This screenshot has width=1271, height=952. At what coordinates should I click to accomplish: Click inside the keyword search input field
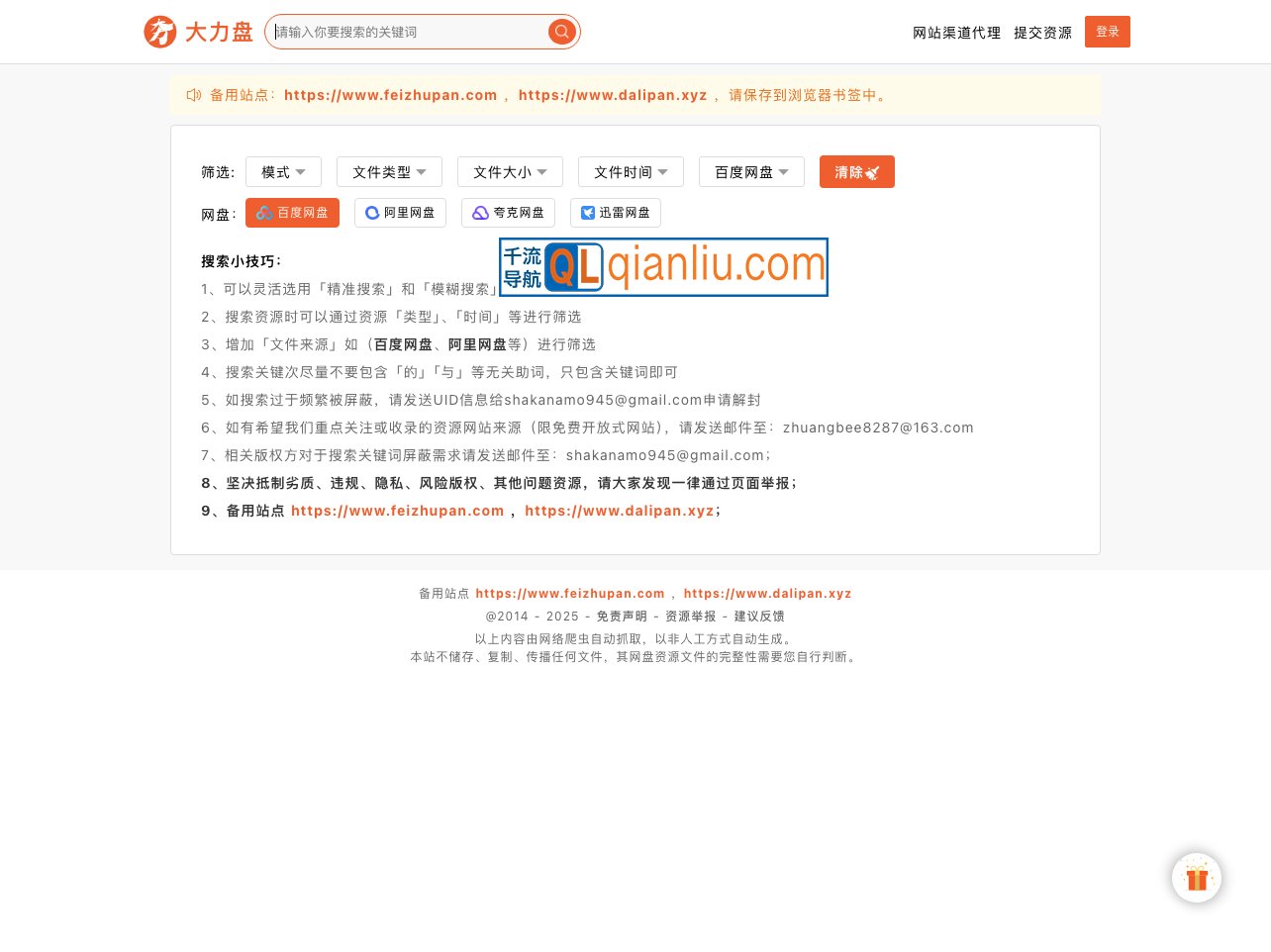pyautogui.click(x=406, y=31)
